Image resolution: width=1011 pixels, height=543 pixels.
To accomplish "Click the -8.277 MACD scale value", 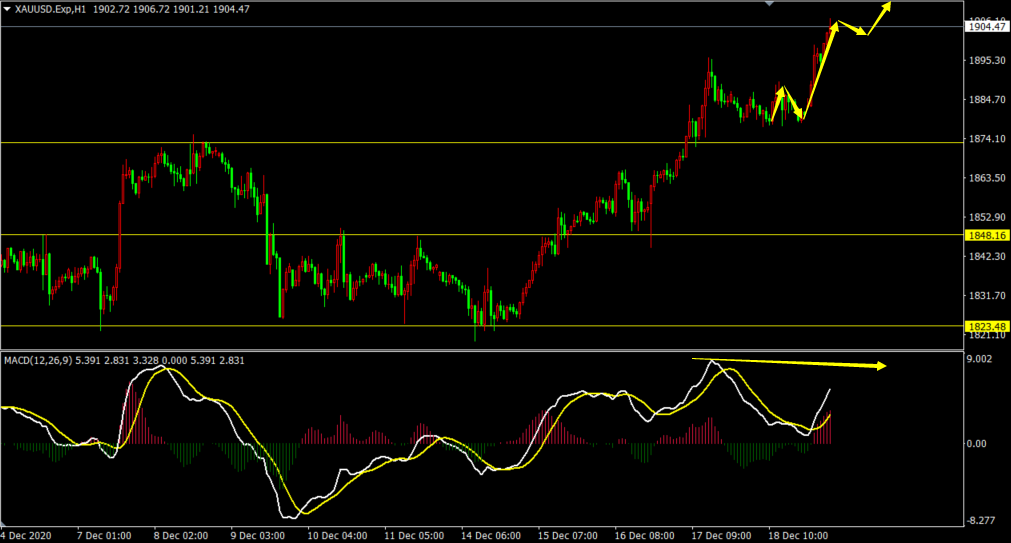I will [x=980, y=520].
